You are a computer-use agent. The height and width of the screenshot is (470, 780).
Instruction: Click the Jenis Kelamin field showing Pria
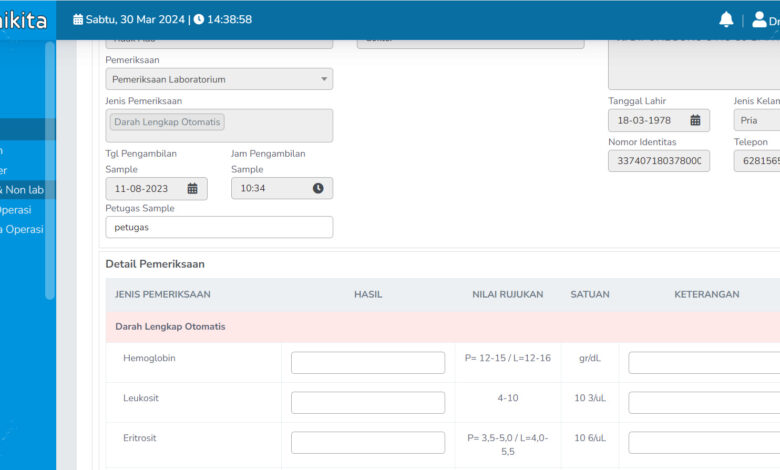757,120
